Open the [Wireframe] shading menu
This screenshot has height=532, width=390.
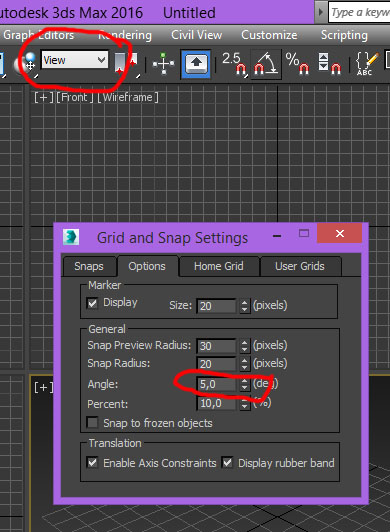pos(128,97)
